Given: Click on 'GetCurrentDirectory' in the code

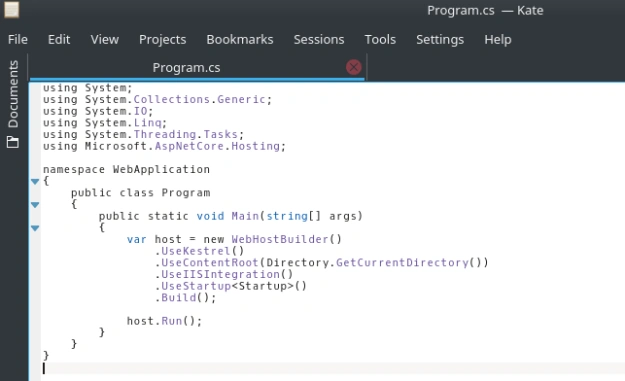Looking at the screenshot, I should [x=402, y=263].
